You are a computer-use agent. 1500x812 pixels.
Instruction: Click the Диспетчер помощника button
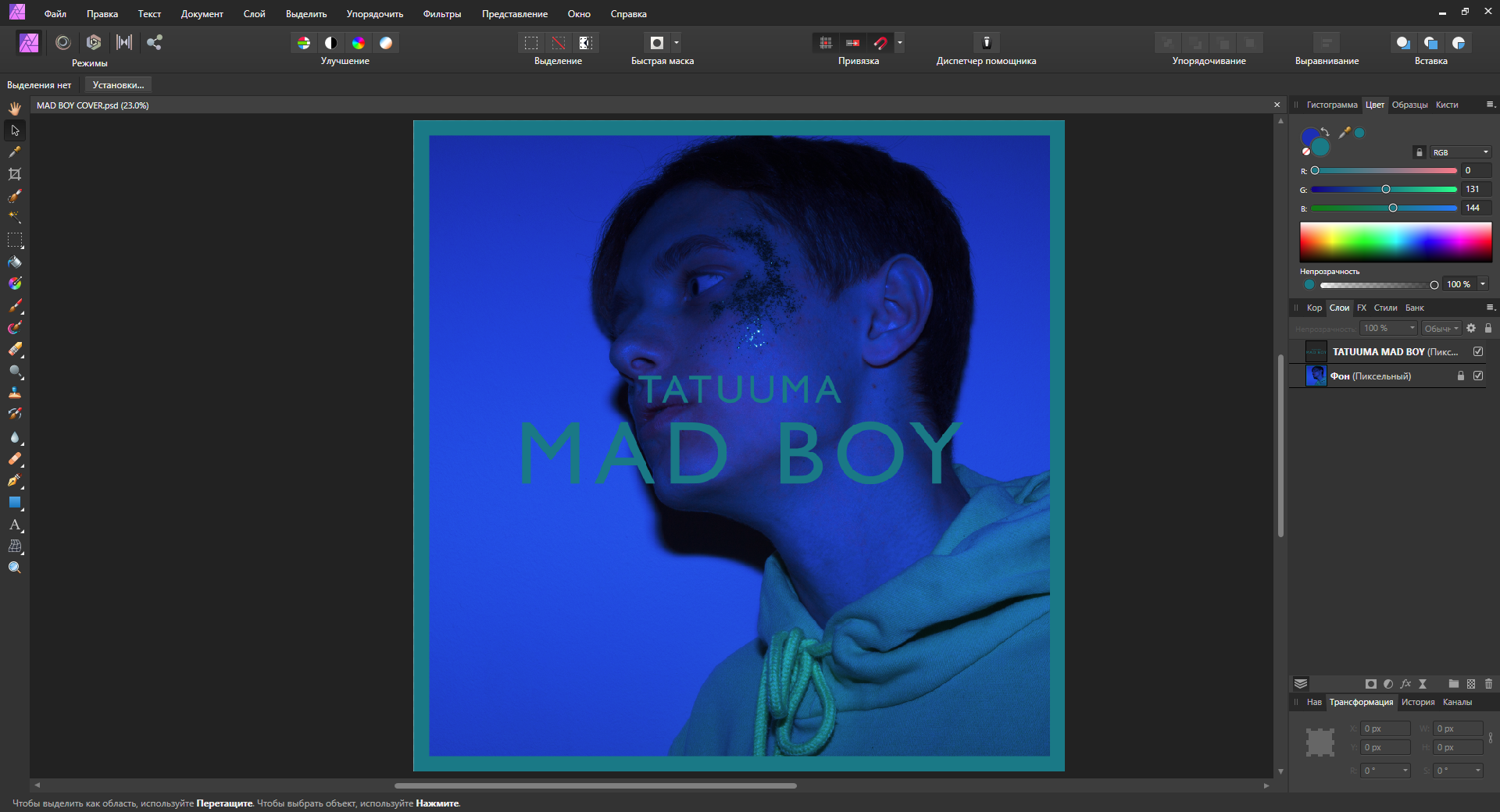(987, 43)
